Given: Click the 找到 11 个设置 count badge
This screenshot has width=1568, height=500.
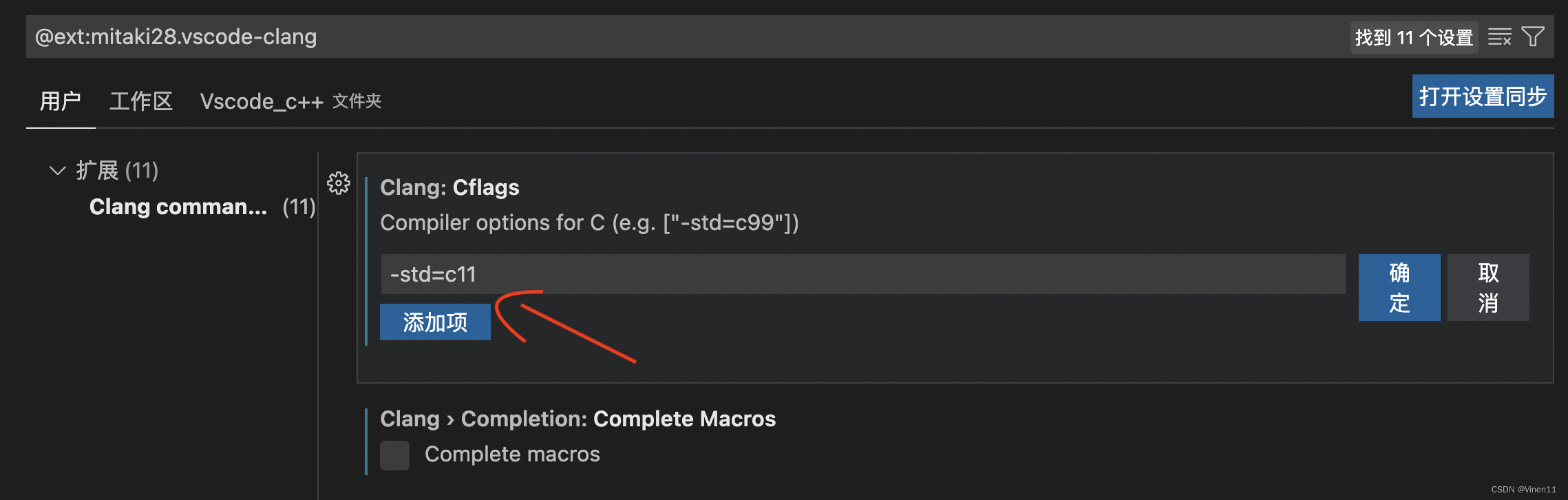Looking at the screenshot, I should 1414,37.
